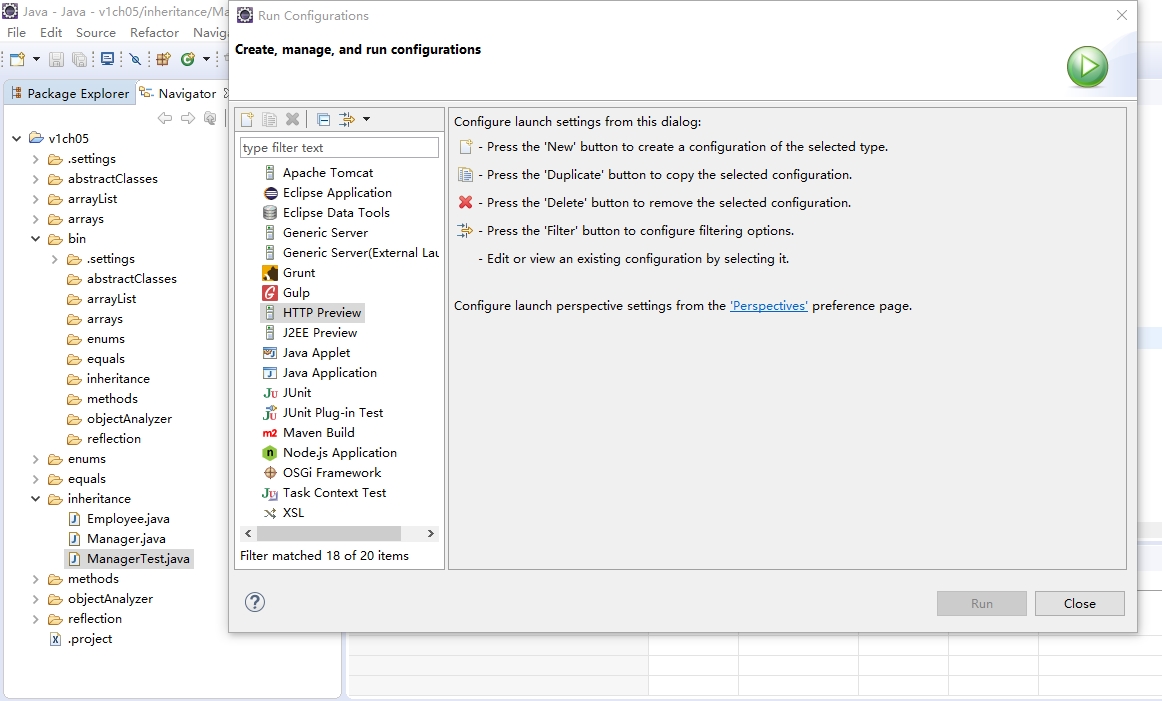Open Employee.java file

point(119,519)
